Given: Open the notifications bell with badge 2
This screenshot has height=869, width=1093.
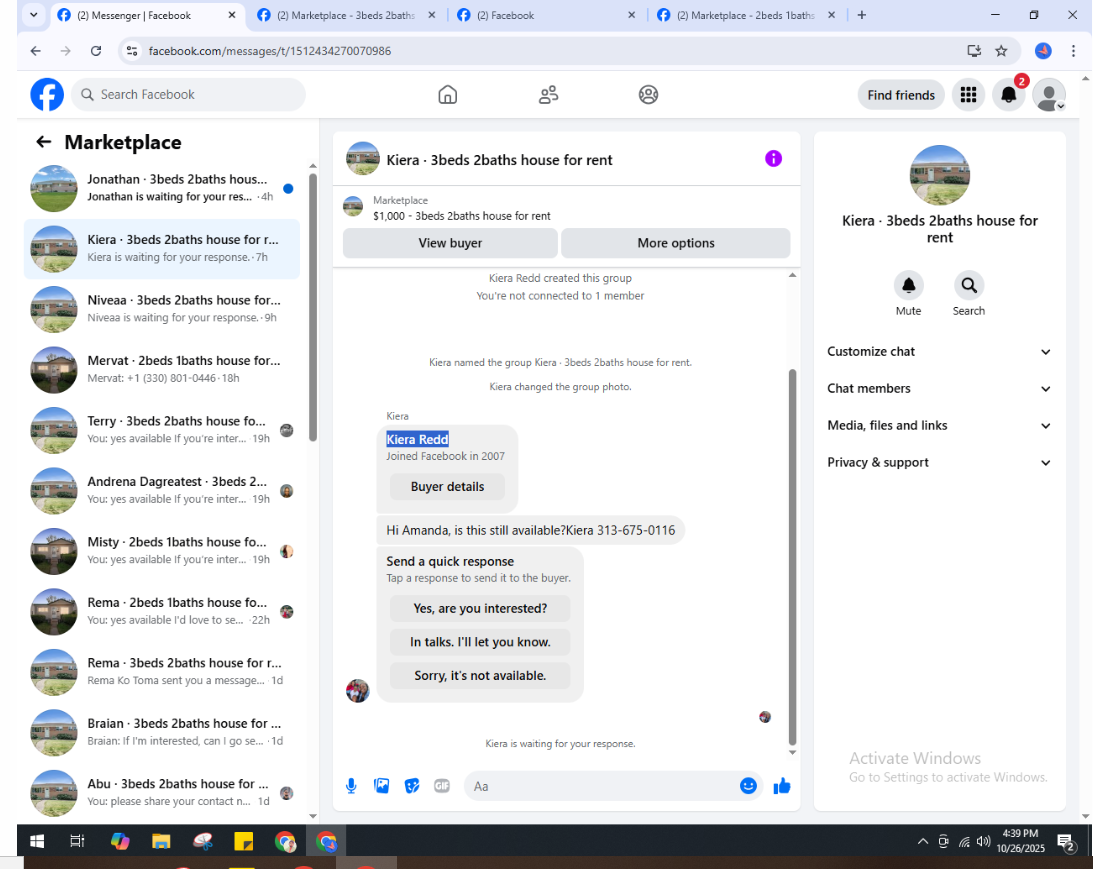Looking at the screenshot, I should [1009, 95].
